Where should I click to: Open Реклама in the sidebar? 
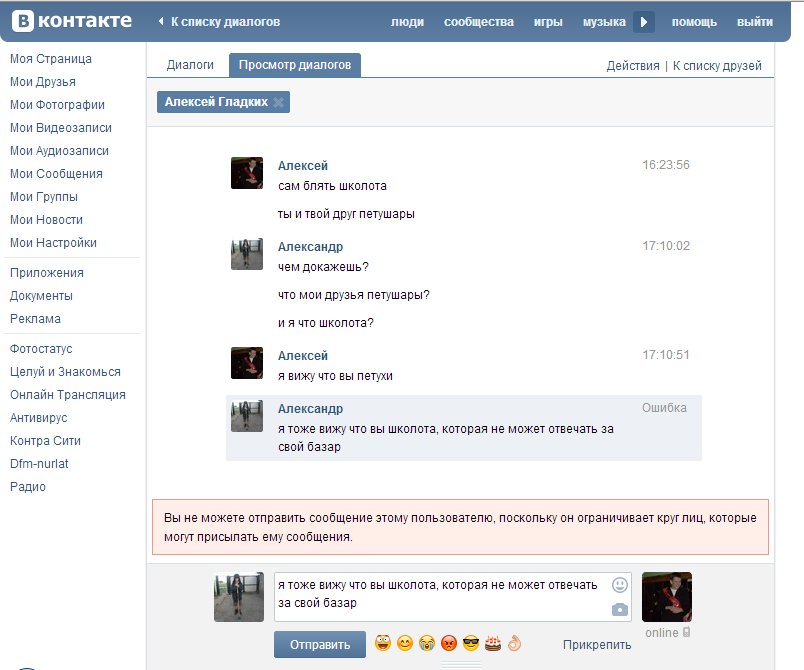[35, 319]
